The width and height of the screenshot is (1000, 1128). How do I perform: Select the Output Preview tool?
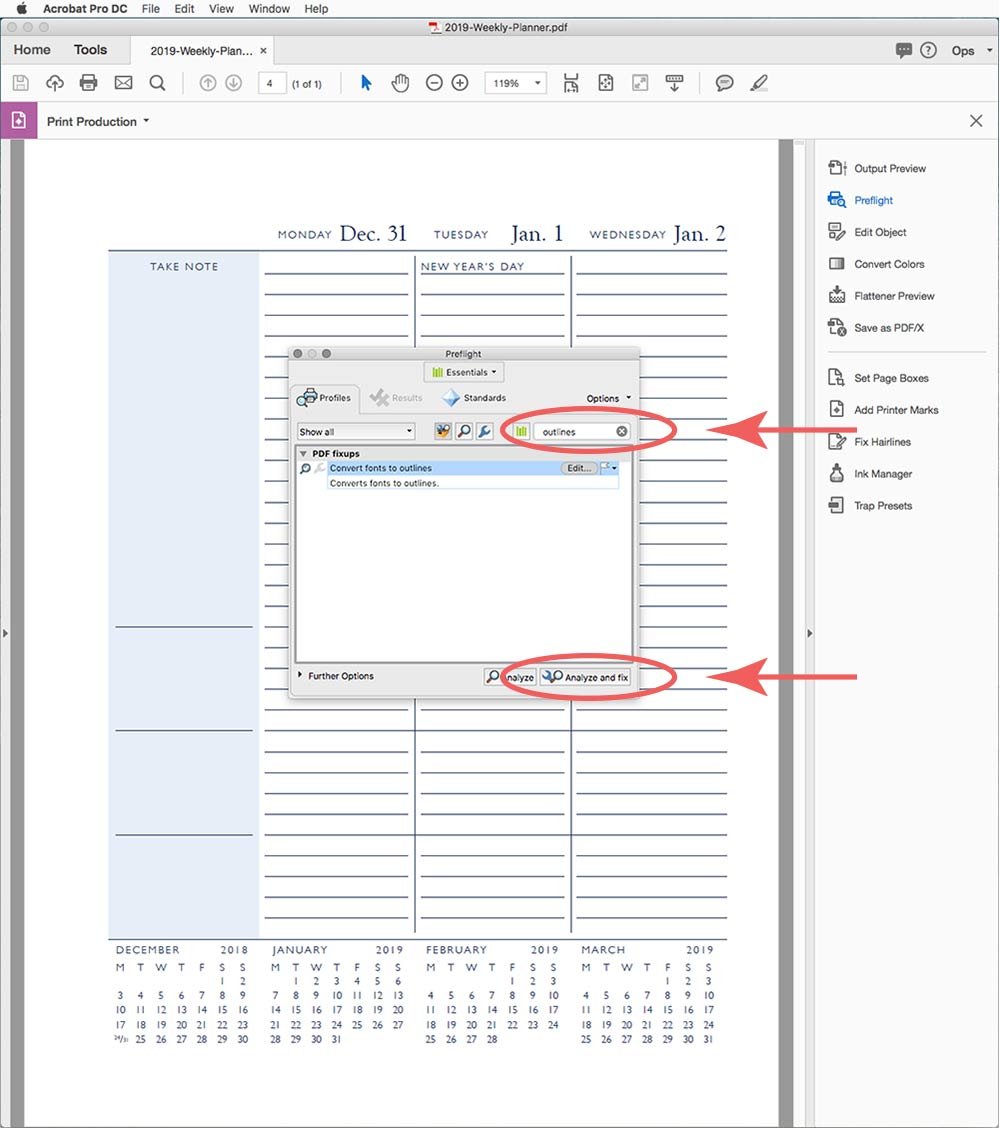(891, 168)
